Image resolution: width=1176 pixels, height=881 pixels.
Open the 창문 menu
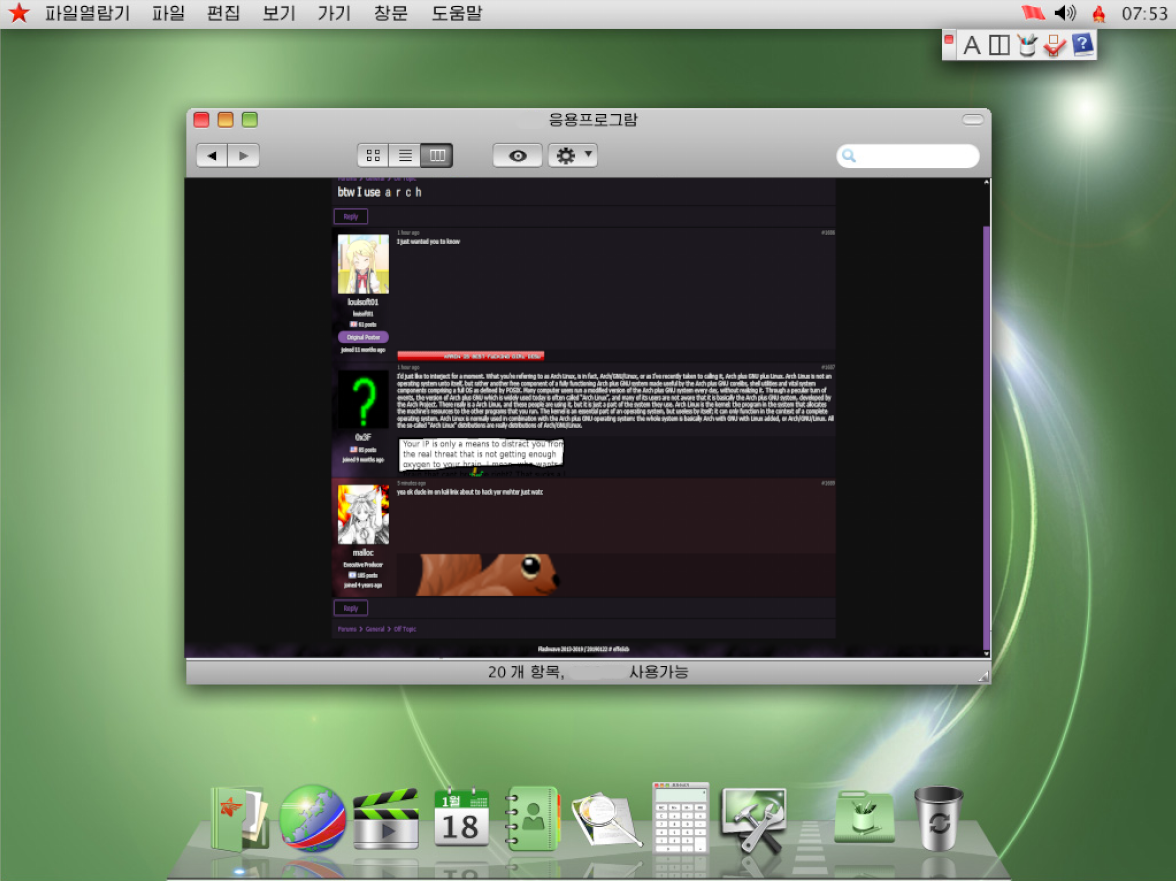(391, 13)
